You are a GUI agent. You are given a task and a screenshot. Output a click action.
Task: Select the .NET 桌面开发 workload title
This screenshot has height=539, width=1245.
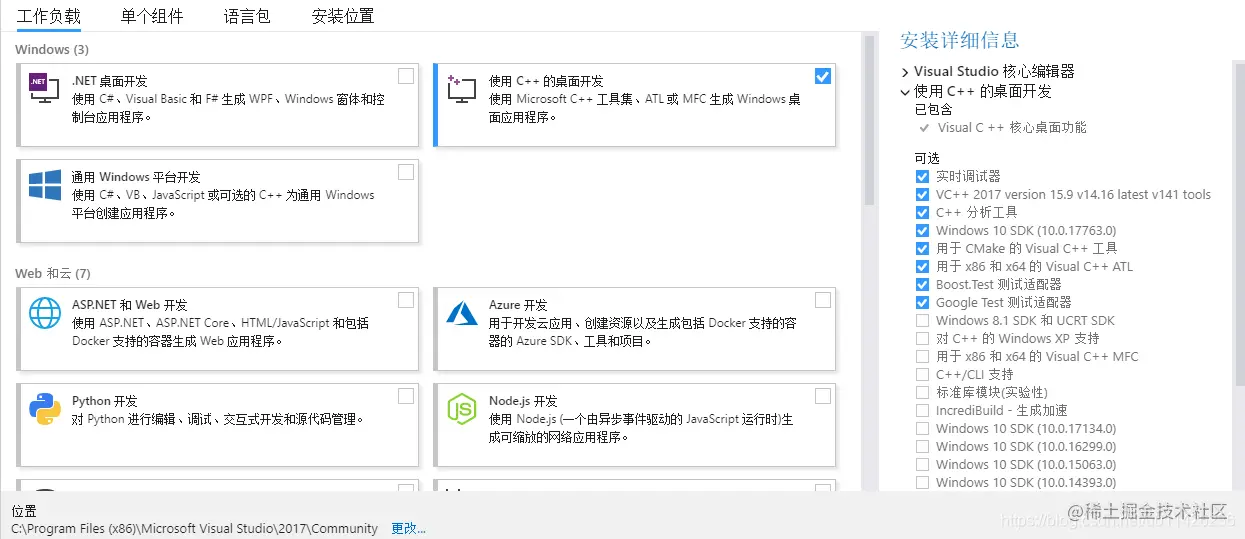tap(110, 81)
